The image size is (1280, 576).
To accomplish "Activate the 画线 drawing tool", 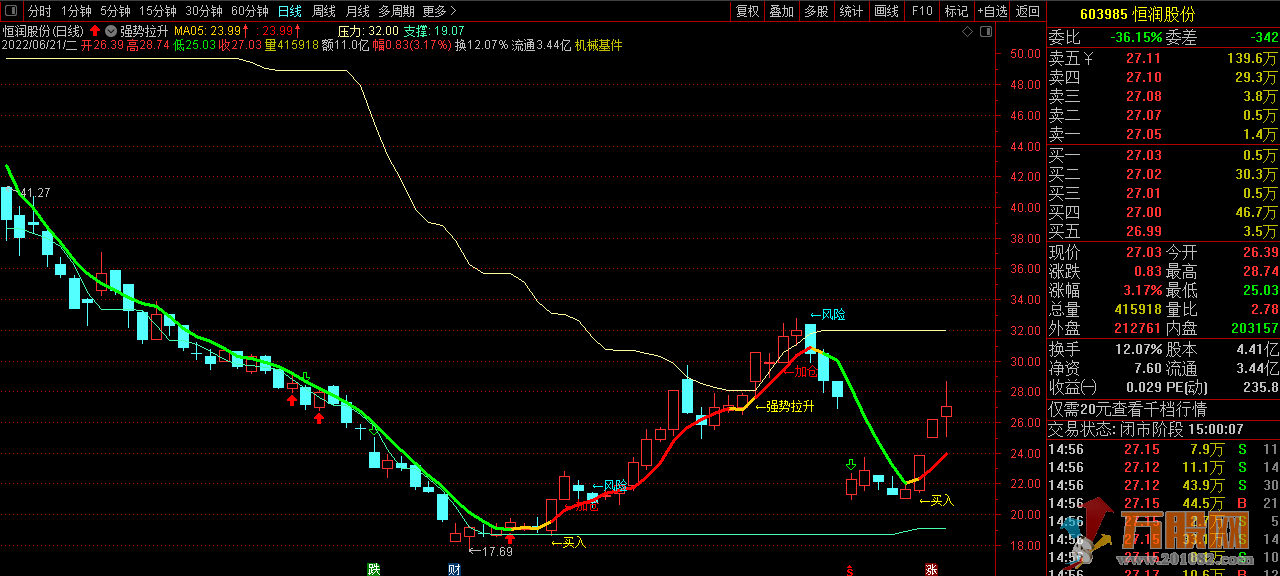I will (886, 11).
